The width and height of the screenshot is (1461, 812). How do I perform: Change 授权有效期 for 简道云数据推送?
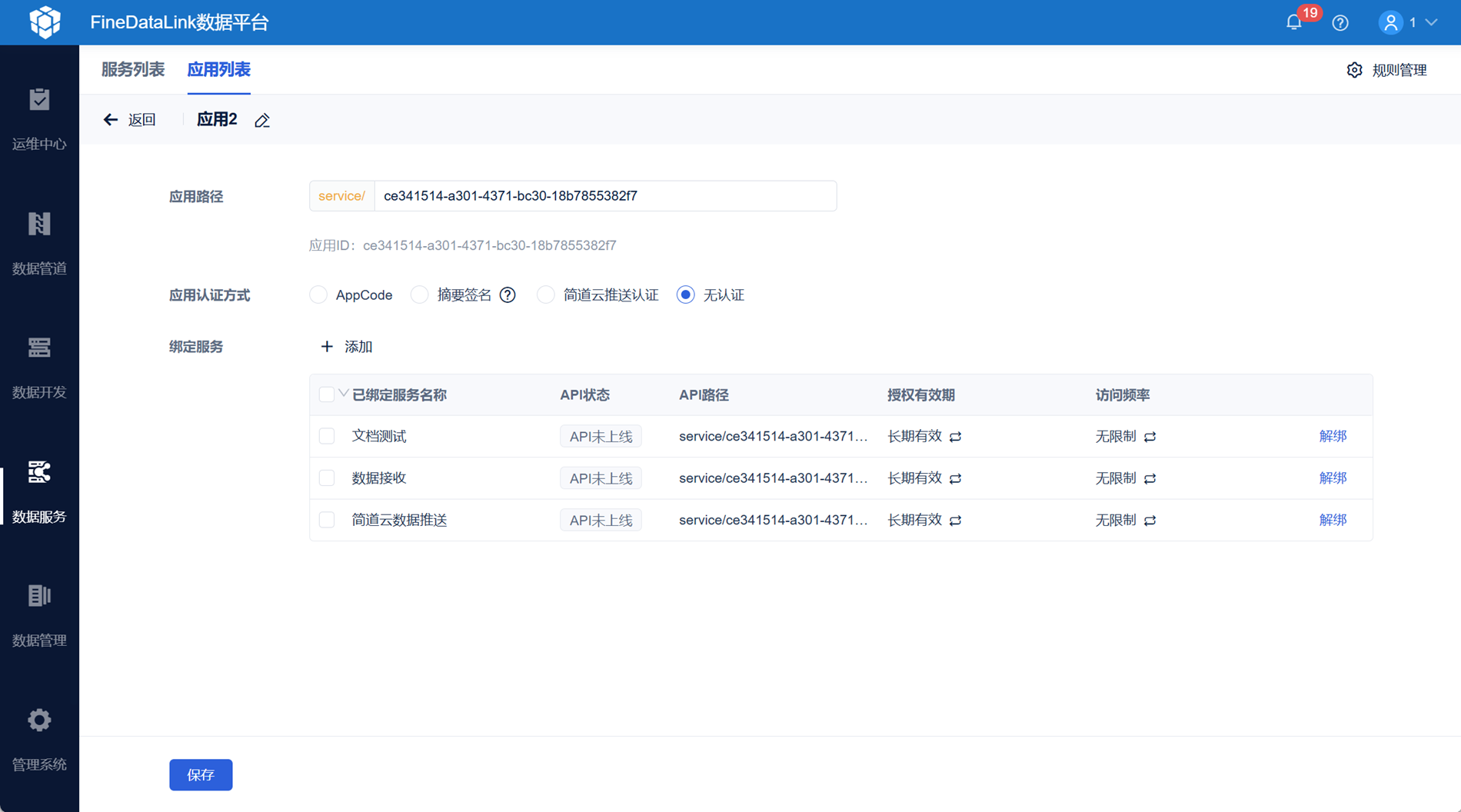tap(956, 521)
